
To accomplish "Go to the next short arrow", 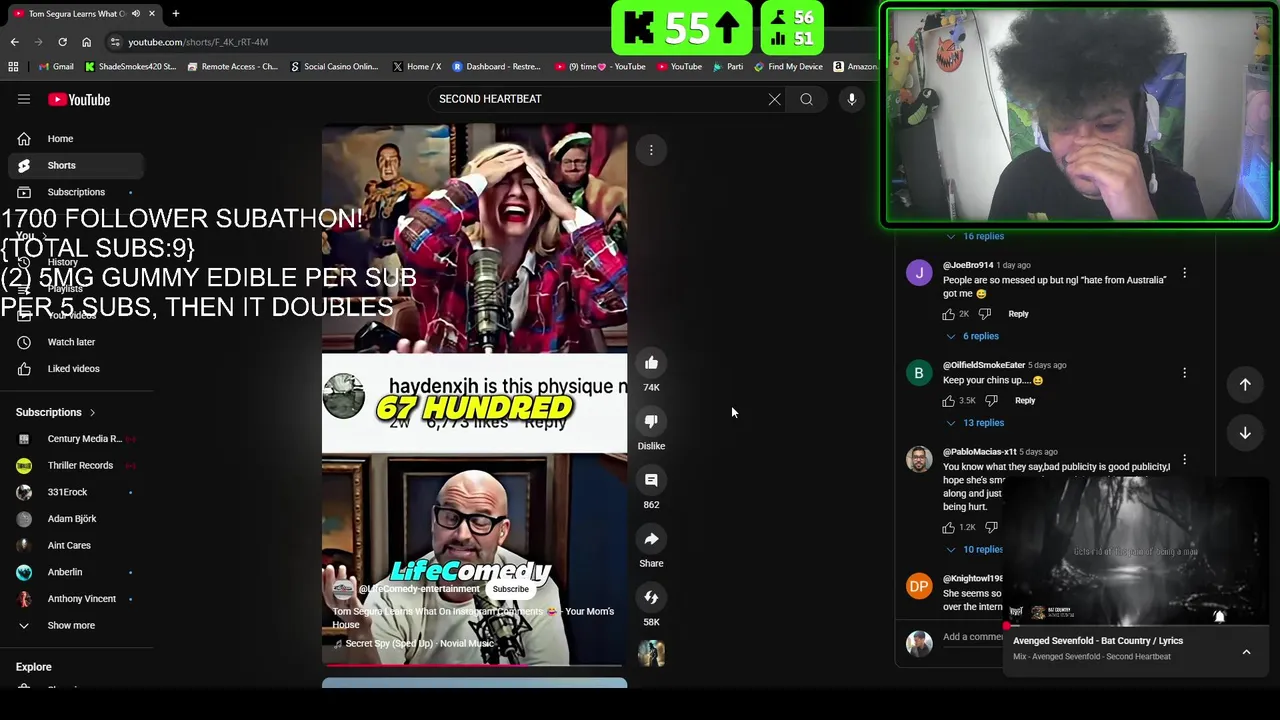I will [1245, 433].
